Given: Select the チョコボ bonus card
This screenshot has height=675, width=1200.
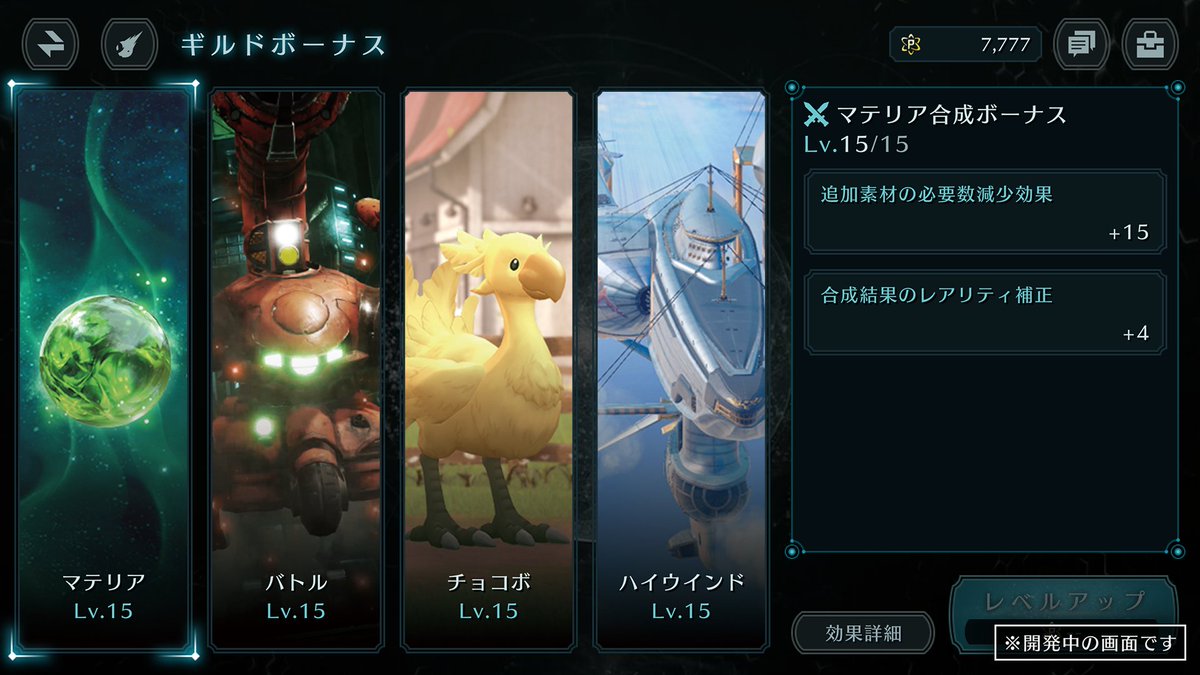Looking at the screenshot, I should click(489, 369).
